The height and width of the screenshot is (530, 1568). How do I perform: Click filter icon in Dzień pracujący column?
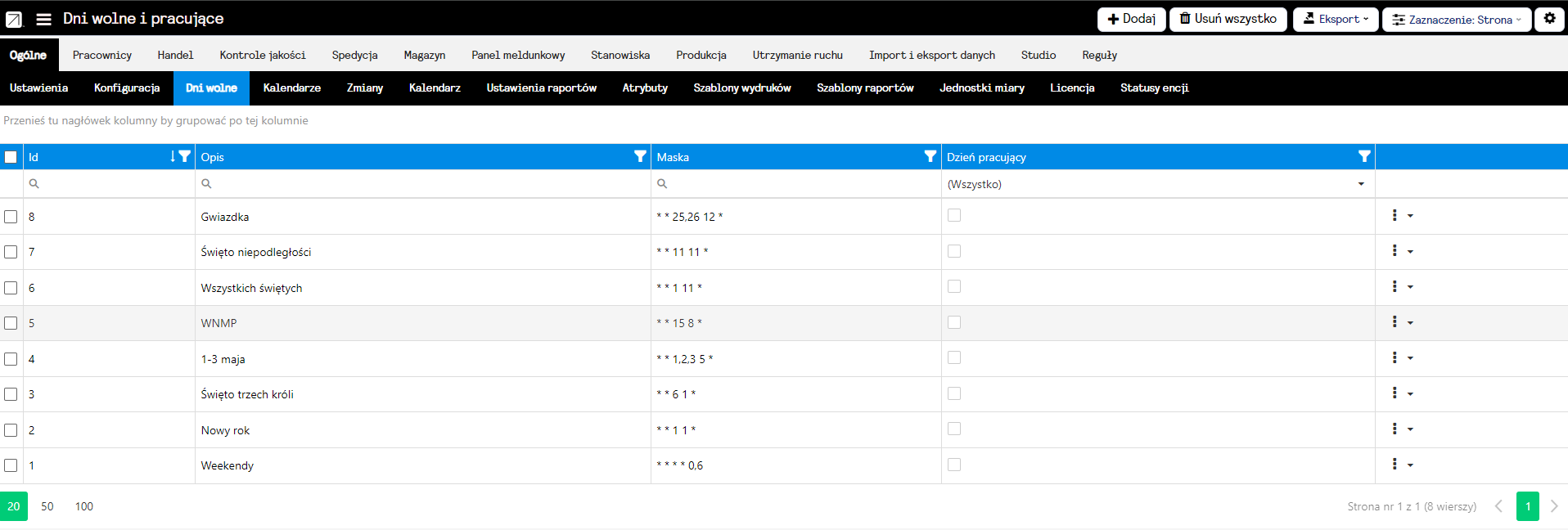click(1363, 156)
